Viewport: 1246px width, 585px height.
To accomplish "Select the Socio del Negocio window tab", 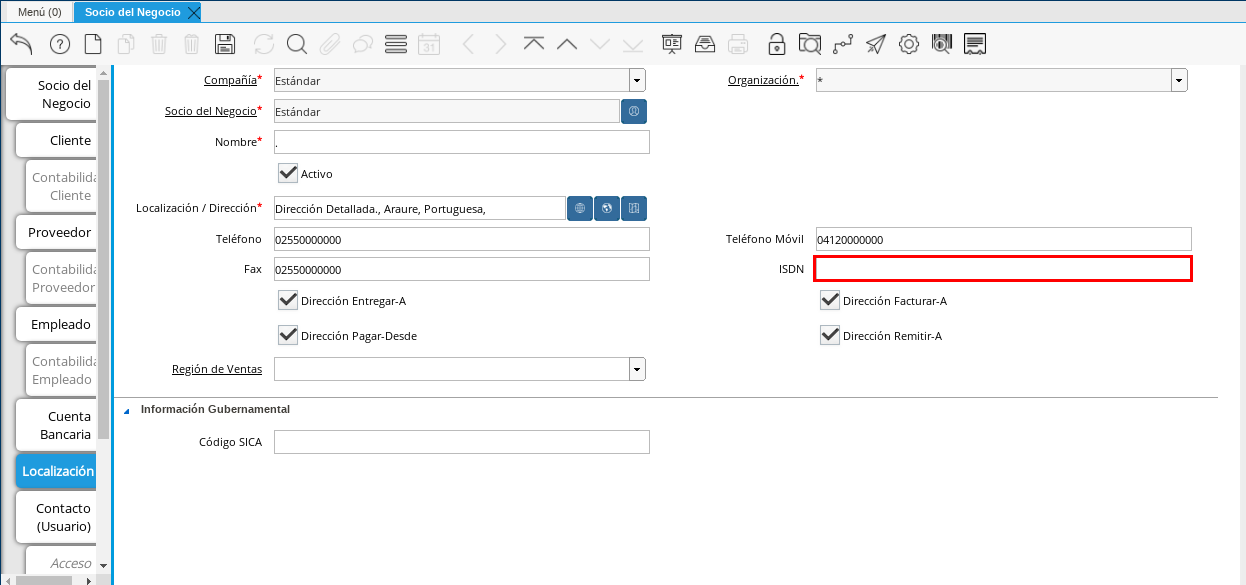I will coord(133,12).
